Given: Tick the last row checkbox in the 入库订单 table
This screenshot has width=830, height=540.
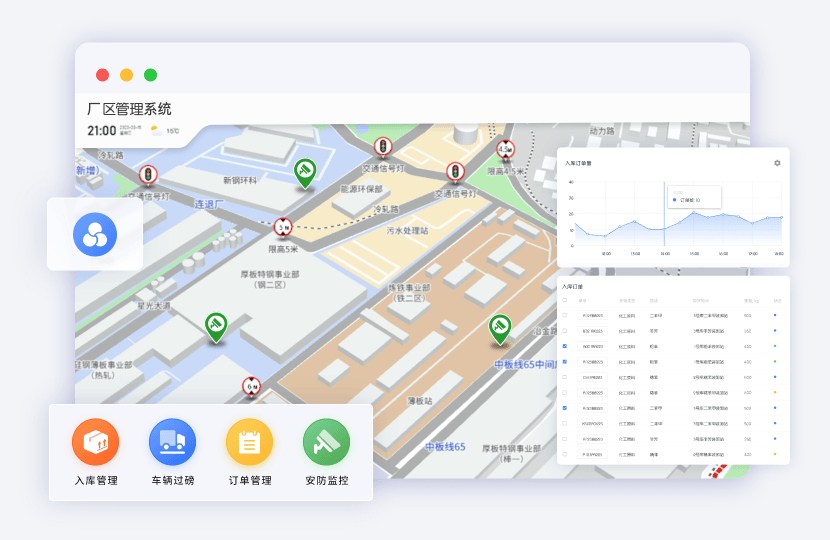Looking at the screenshot, I should coord(564,455).
